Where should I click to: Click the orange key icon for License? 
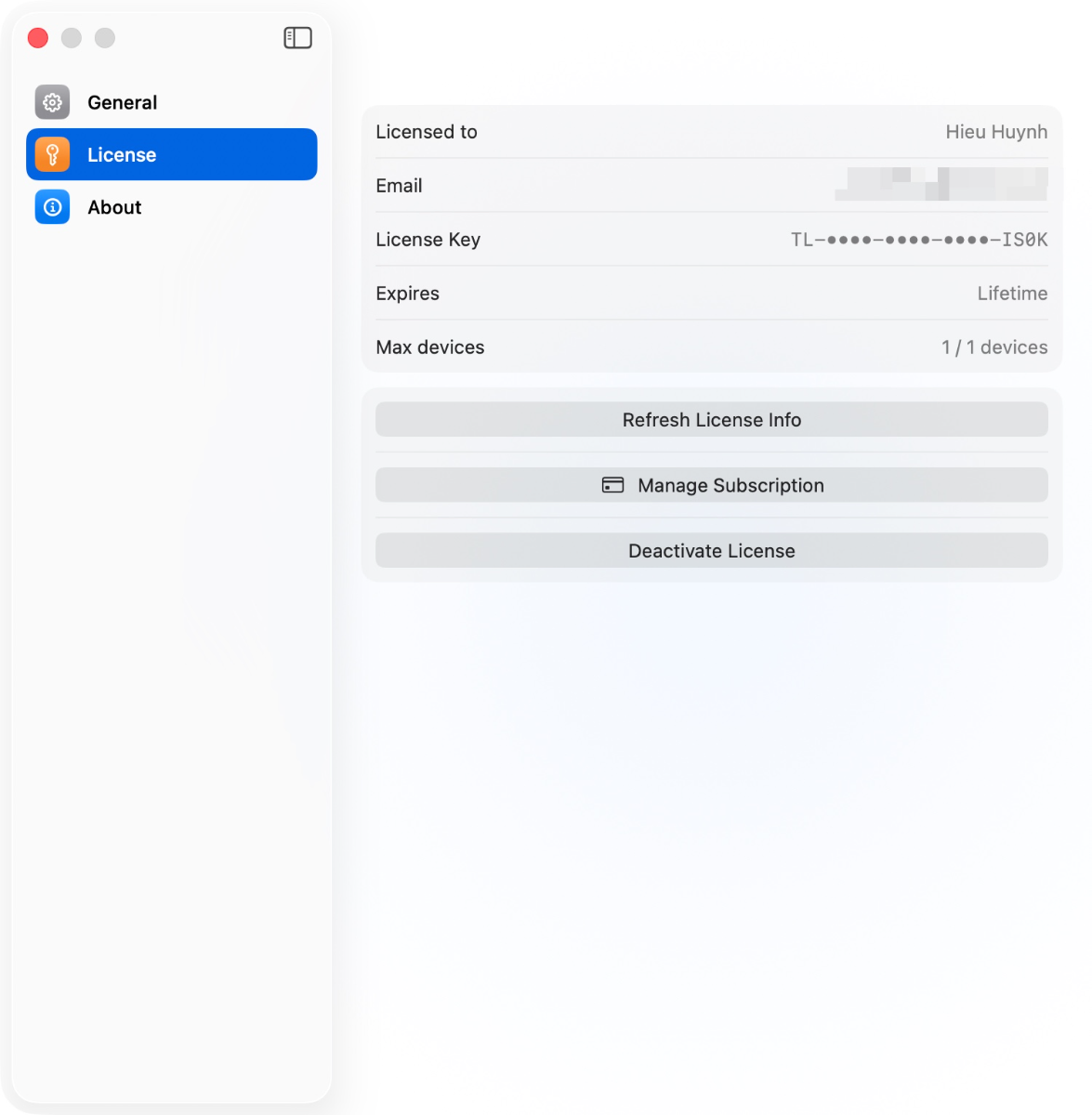pyautogui.click(x=53, y=154)
